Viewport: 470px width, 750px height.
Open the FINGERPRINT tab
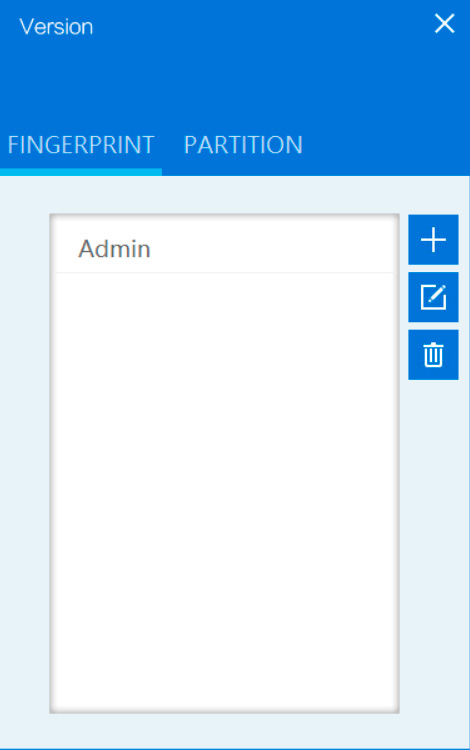[81, 144]
